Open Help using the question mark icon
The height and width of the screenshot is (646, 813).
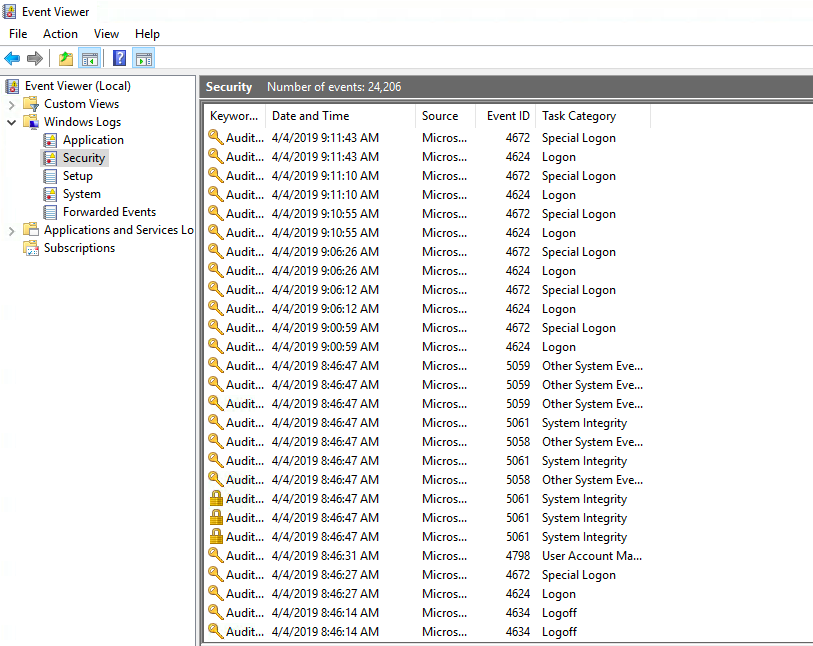click(x=119, y=58)
